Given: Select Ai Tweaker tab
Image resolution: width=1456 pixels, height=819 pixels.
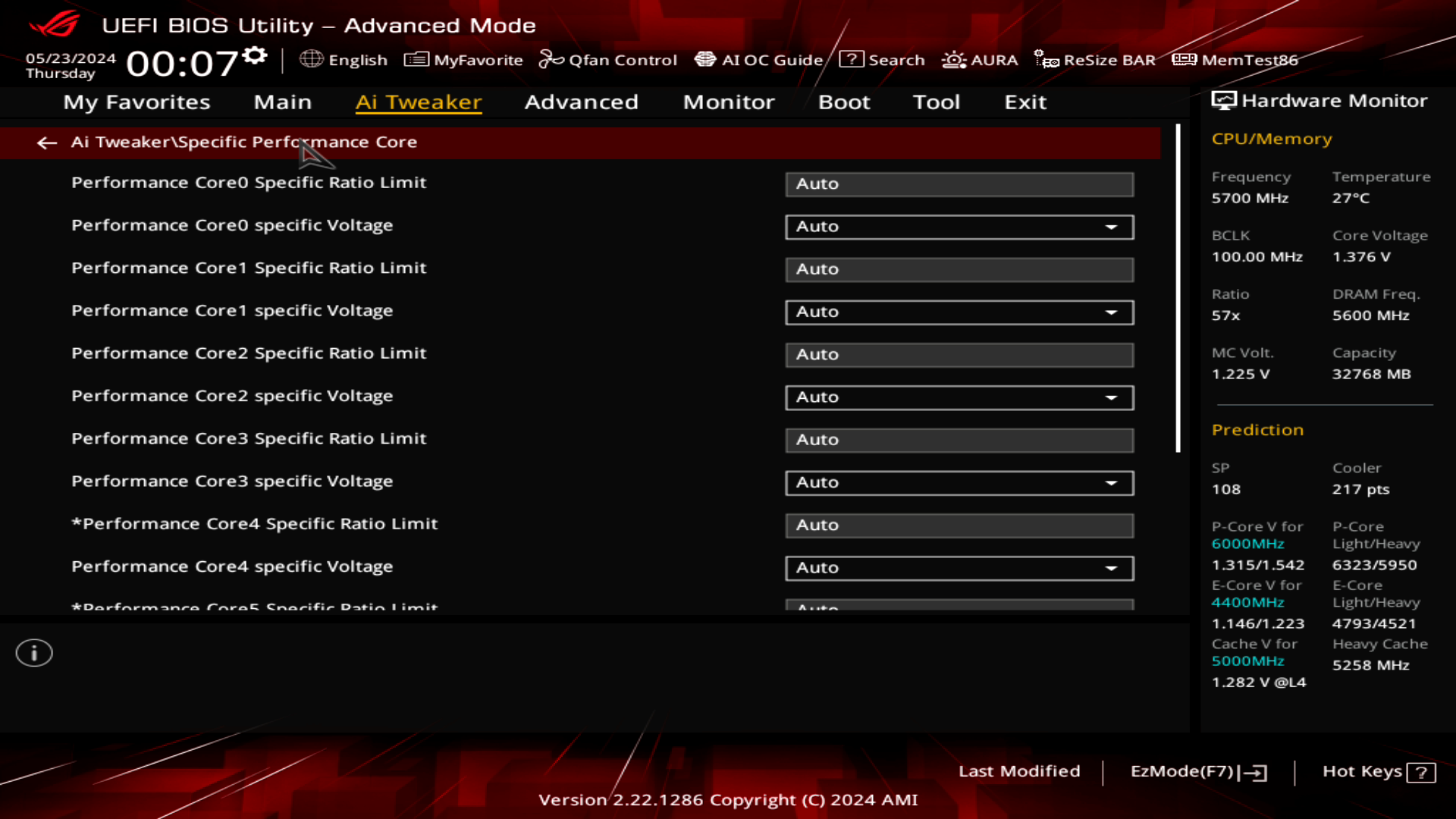Looking at the screenshot, I should [418, 101].
